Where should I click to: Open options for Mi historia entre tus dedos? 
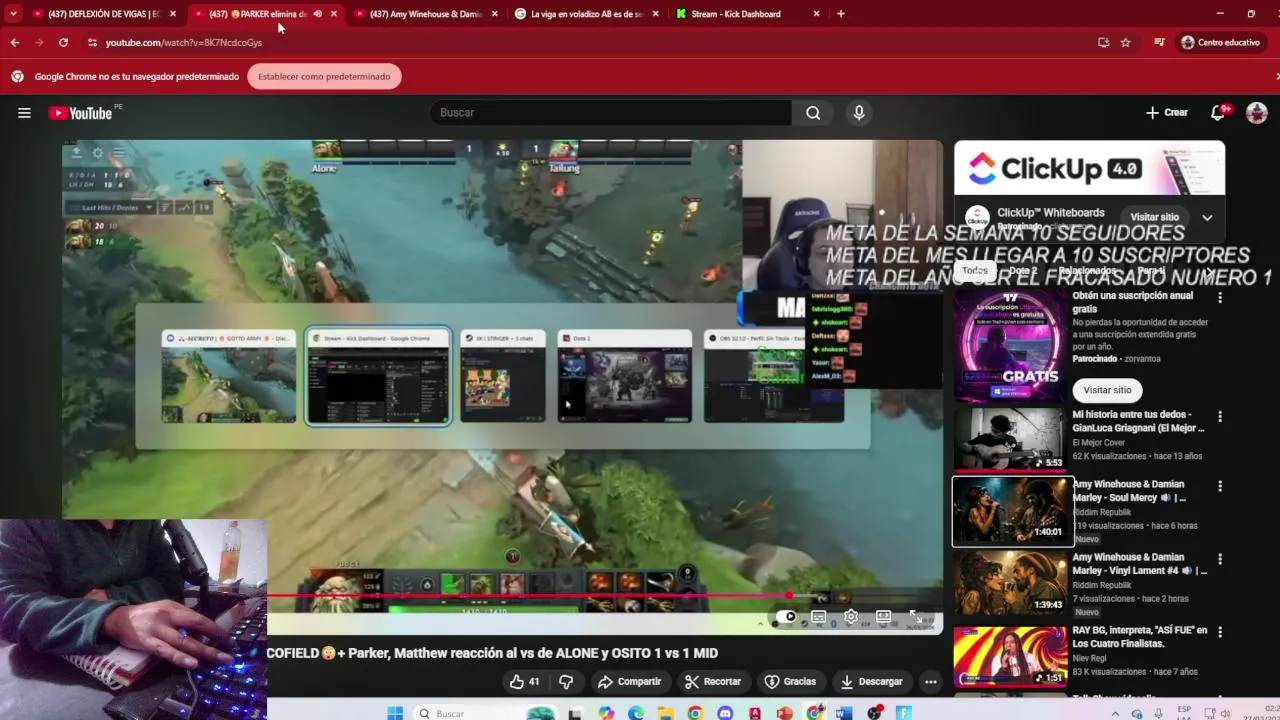click(x=1219, y=416)
